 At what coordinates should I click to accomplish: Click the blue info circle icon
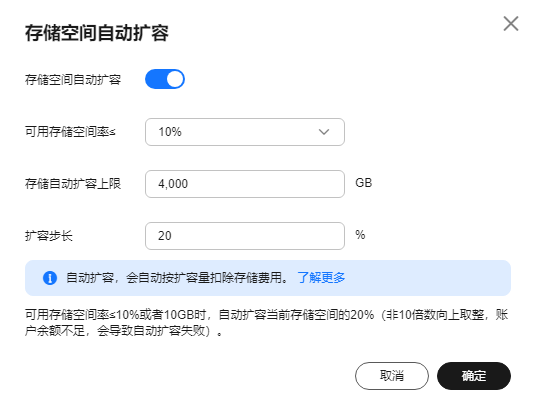click(x=50, y=278)
